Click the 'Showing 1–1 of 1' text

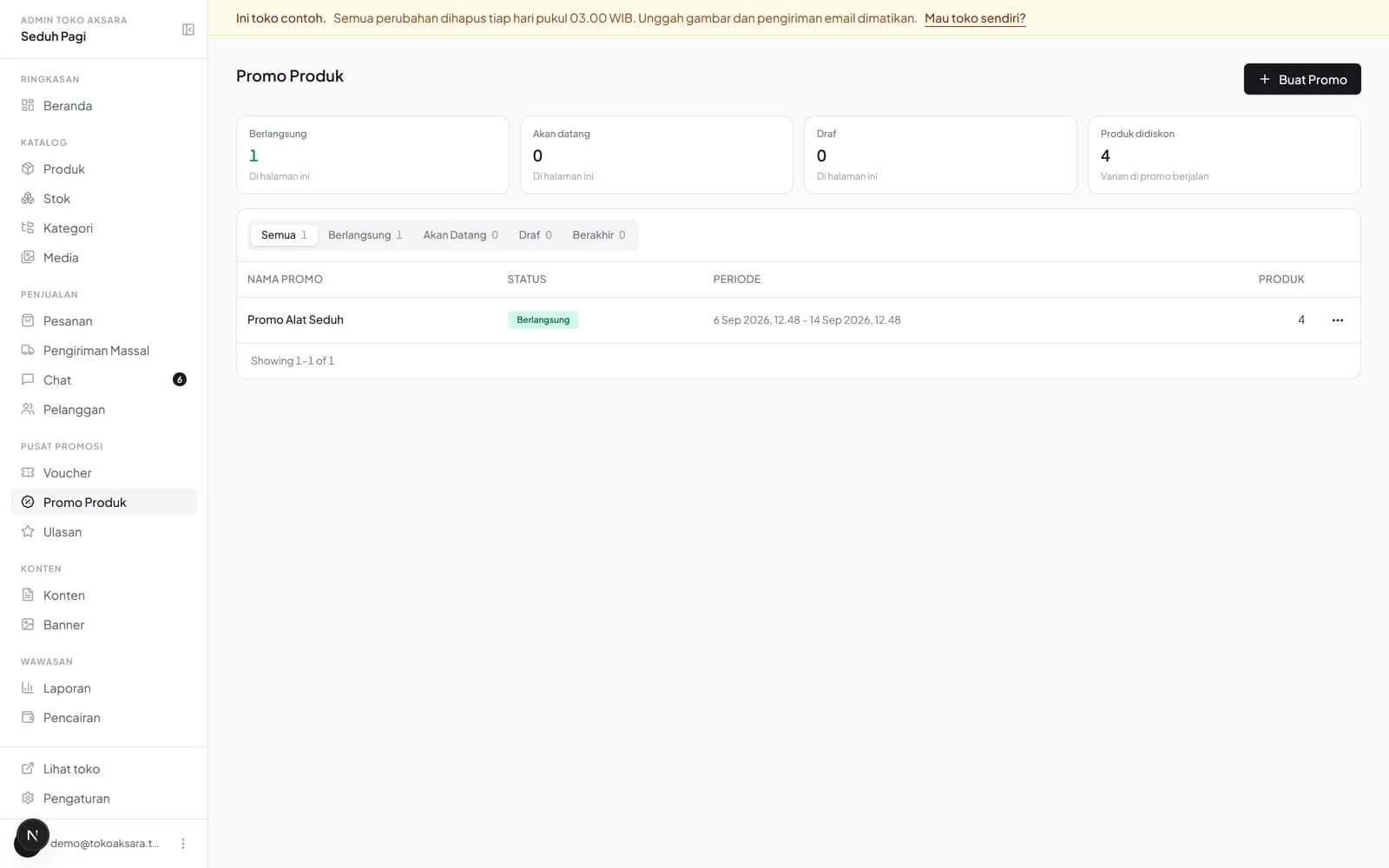click(293, 361)
